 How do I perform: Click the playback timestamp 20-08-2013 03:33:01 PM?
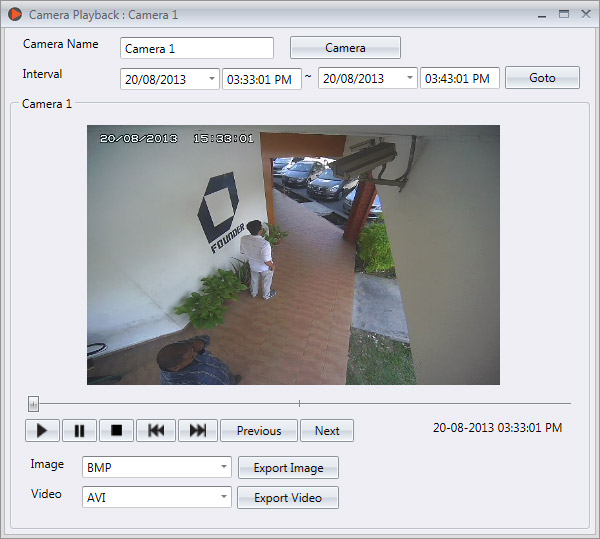tap(497, 428)
